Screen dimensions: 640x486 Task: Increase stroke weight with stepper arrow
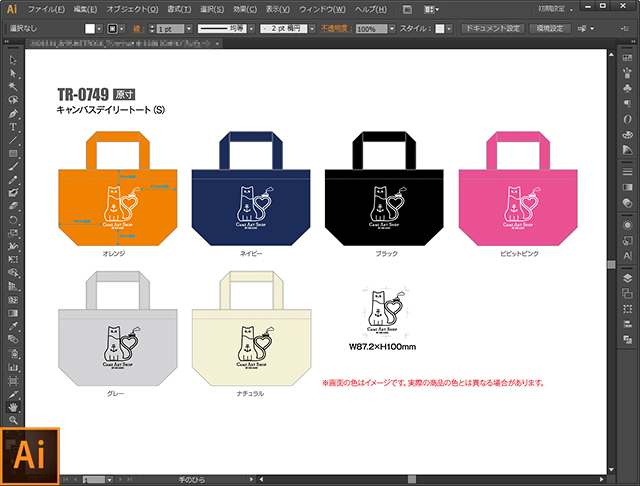[152, 26]
